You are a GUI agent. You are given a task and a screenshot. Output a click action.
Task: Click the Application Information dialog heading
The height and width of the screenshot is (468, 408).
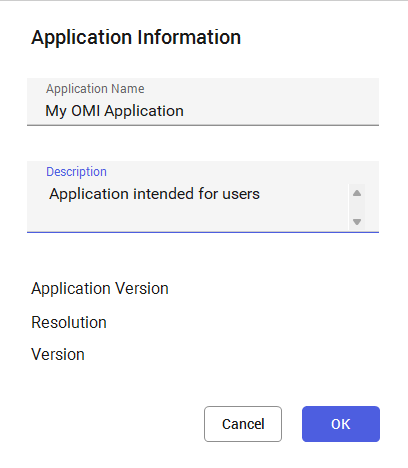pos(136,37)
